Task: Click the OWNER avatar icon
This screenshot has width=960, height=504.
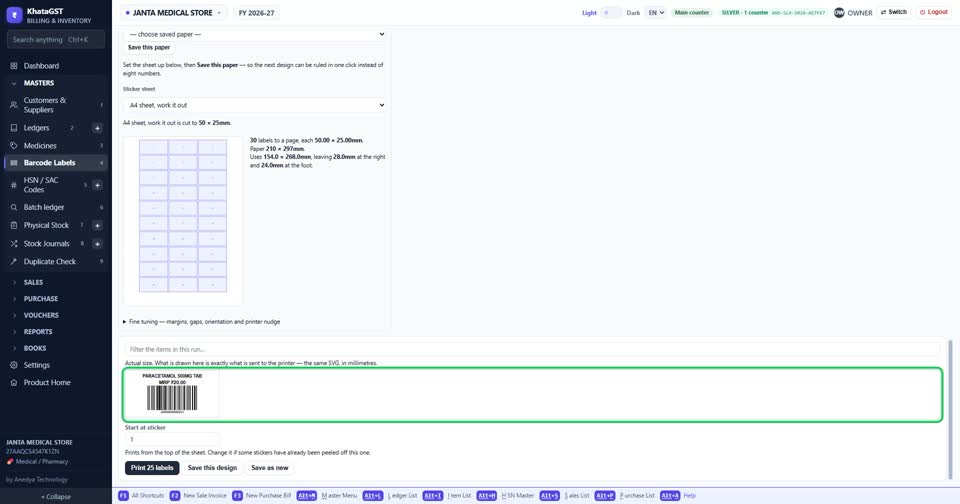Action: [839, 12]
